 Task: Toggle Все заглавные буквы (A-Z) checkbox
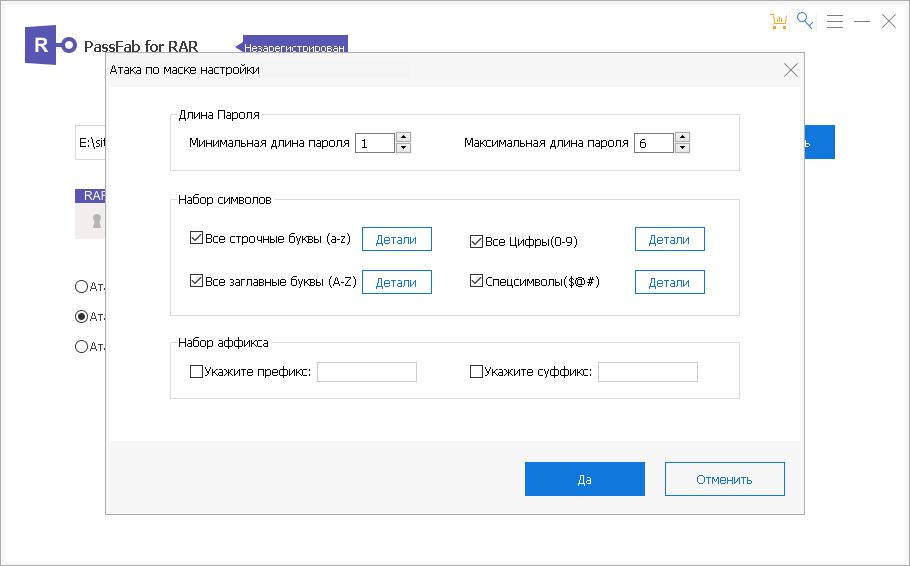click(x=196, y=280)
